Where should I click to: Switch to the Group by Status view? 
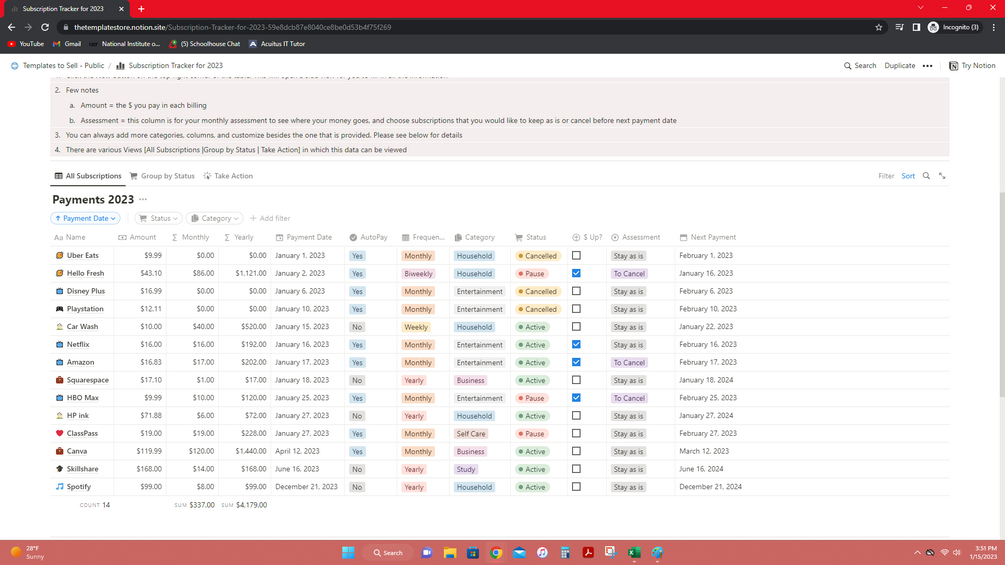162,176
